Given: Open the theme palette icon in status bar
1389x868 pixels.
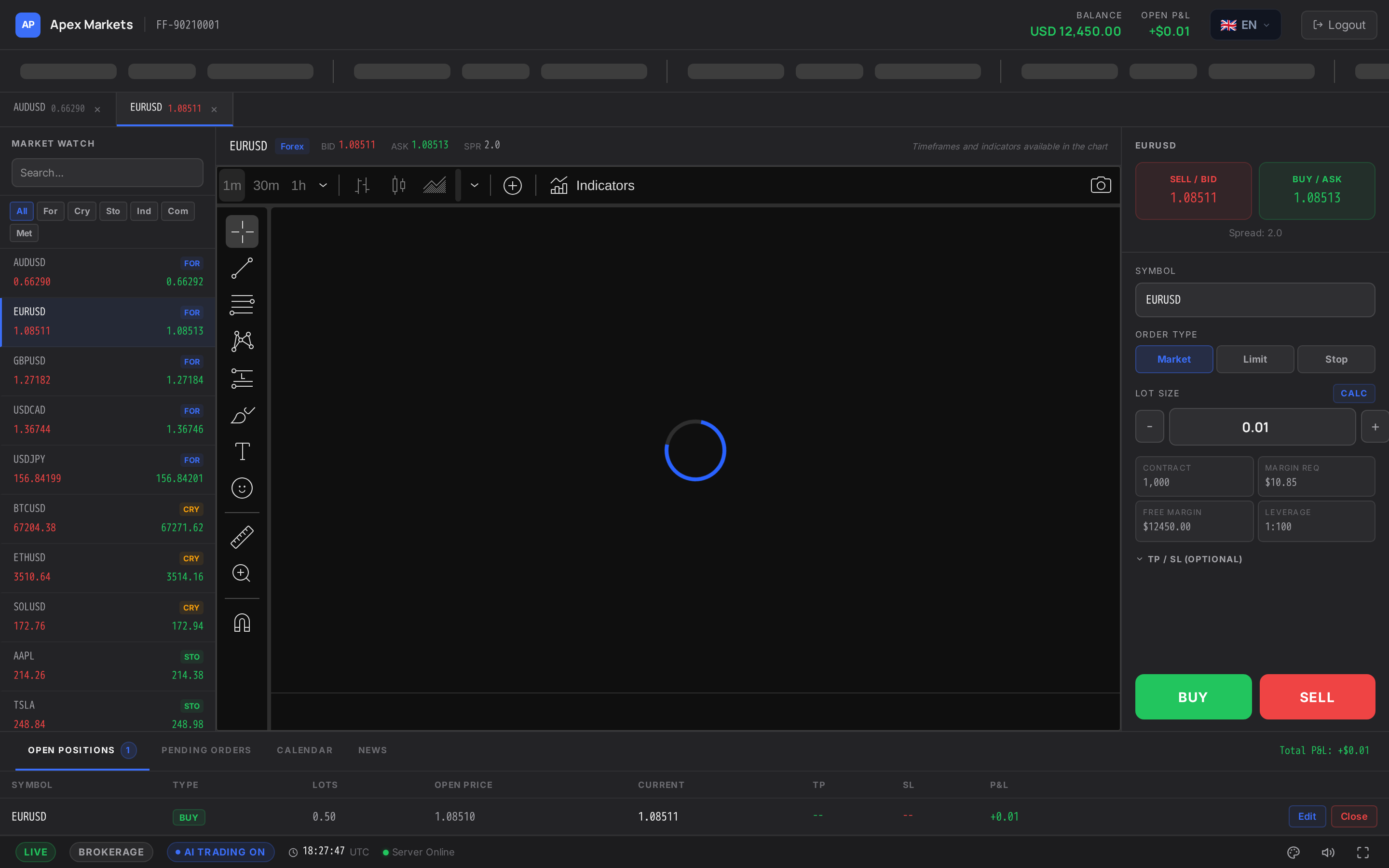Looking at the screenshot, I should [x=1293, y=852].
